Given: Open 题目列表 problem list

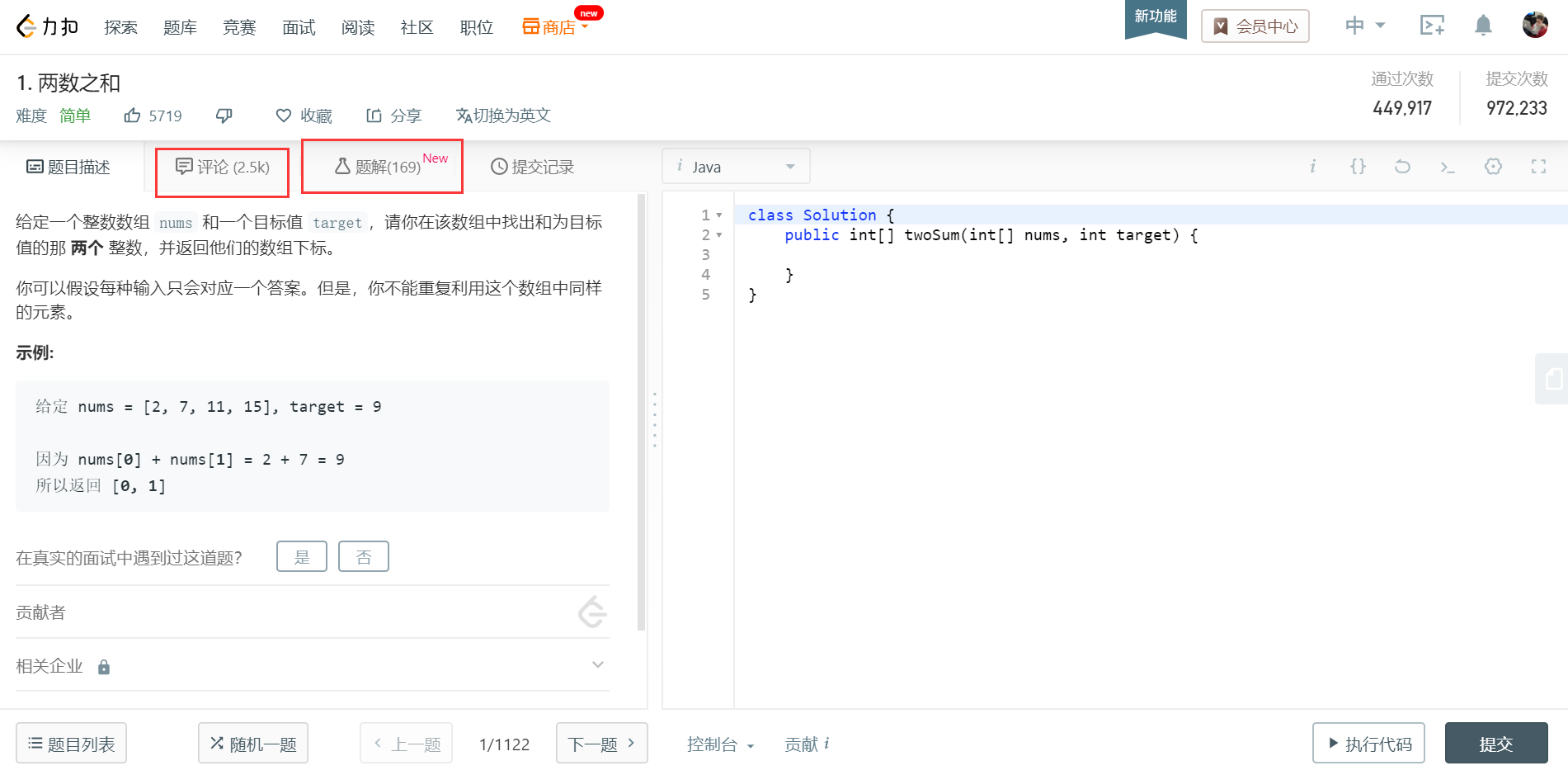Looking at the screenshot, I should (71, 744).
